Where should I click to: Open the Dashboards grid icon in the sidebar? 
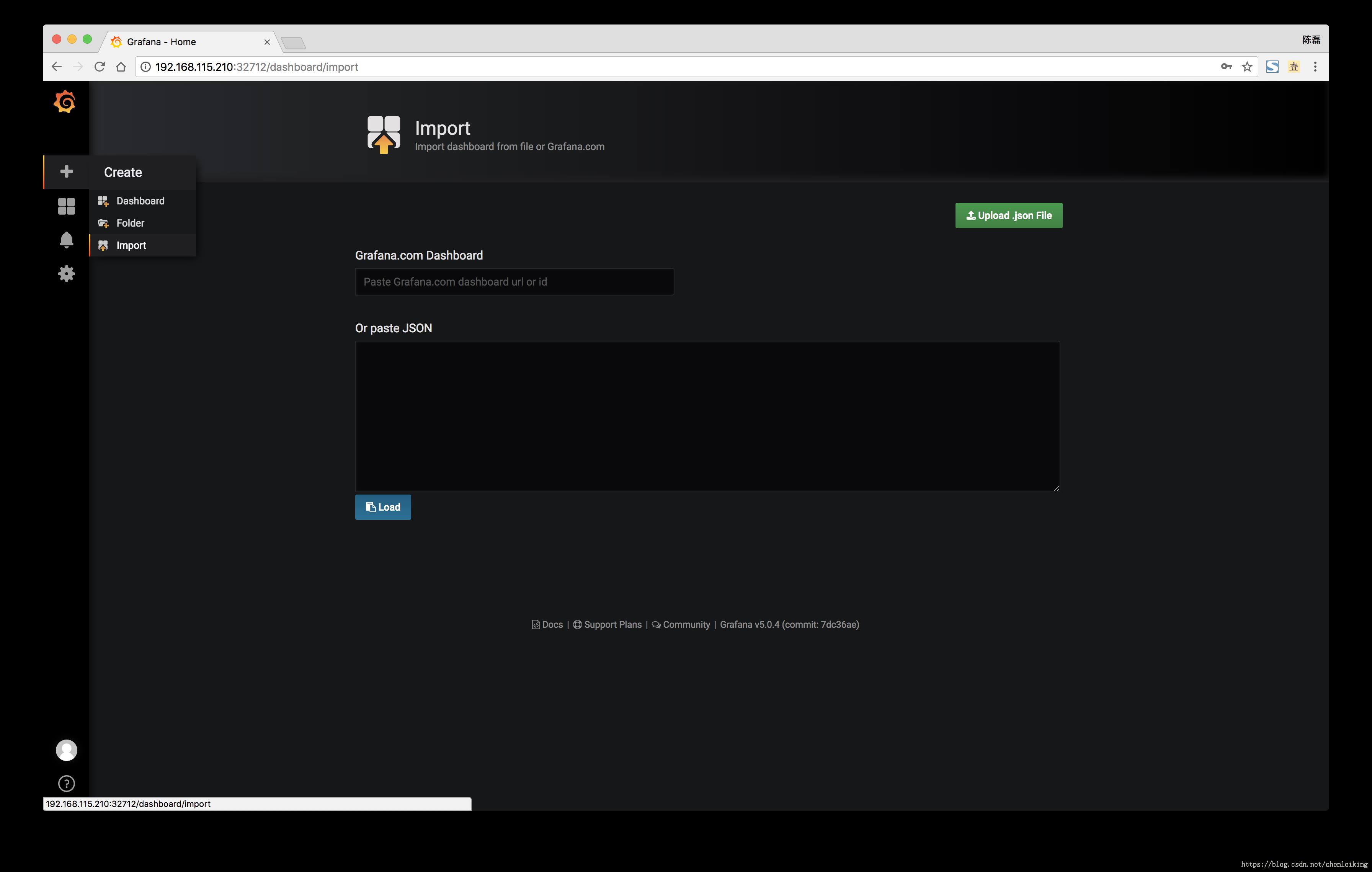pyautogui.click(x=66, y=206)
